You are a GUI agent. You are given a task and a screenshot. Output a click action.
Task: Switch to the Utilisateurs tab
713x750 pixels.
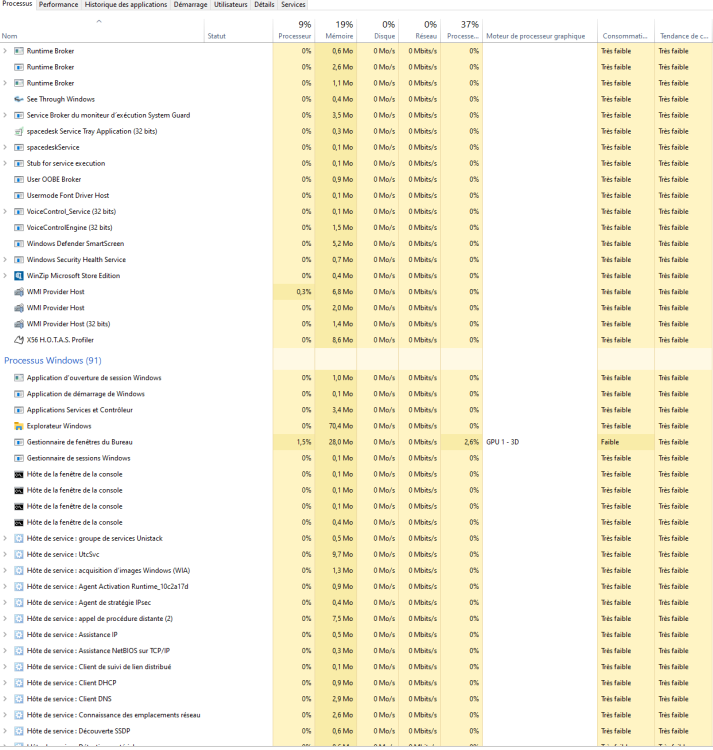pyautogui.click(x=230, y=4)
